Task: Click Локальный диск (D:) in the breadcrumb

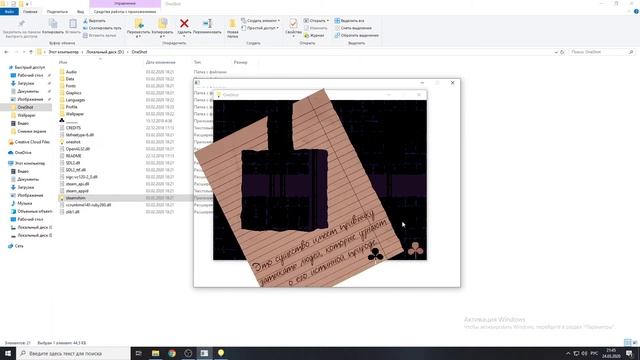Action: (x=105, y=52)
